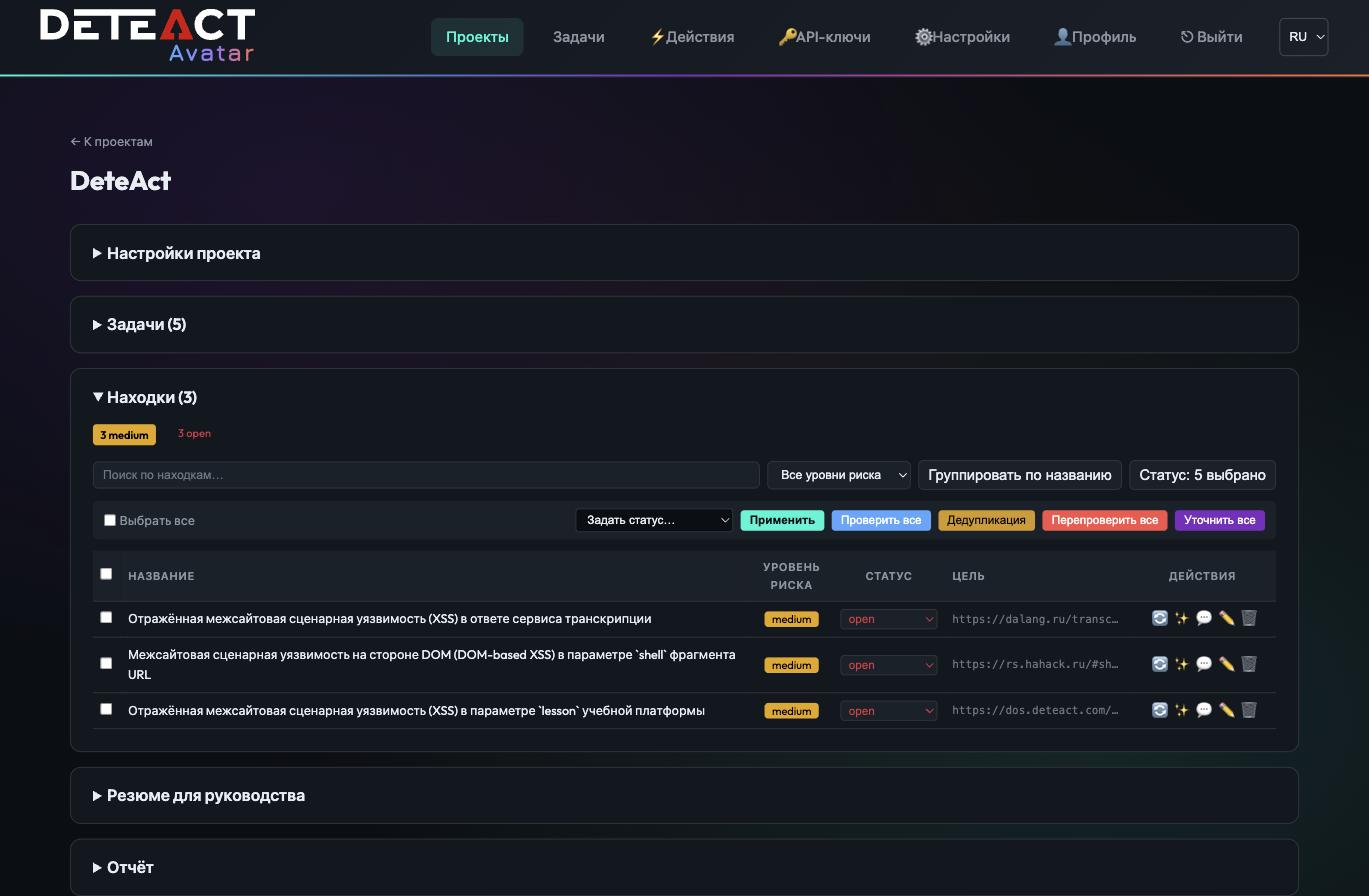Open 'Настройки' nav item
Screen dimensions: 1369x896
(962, 37)
